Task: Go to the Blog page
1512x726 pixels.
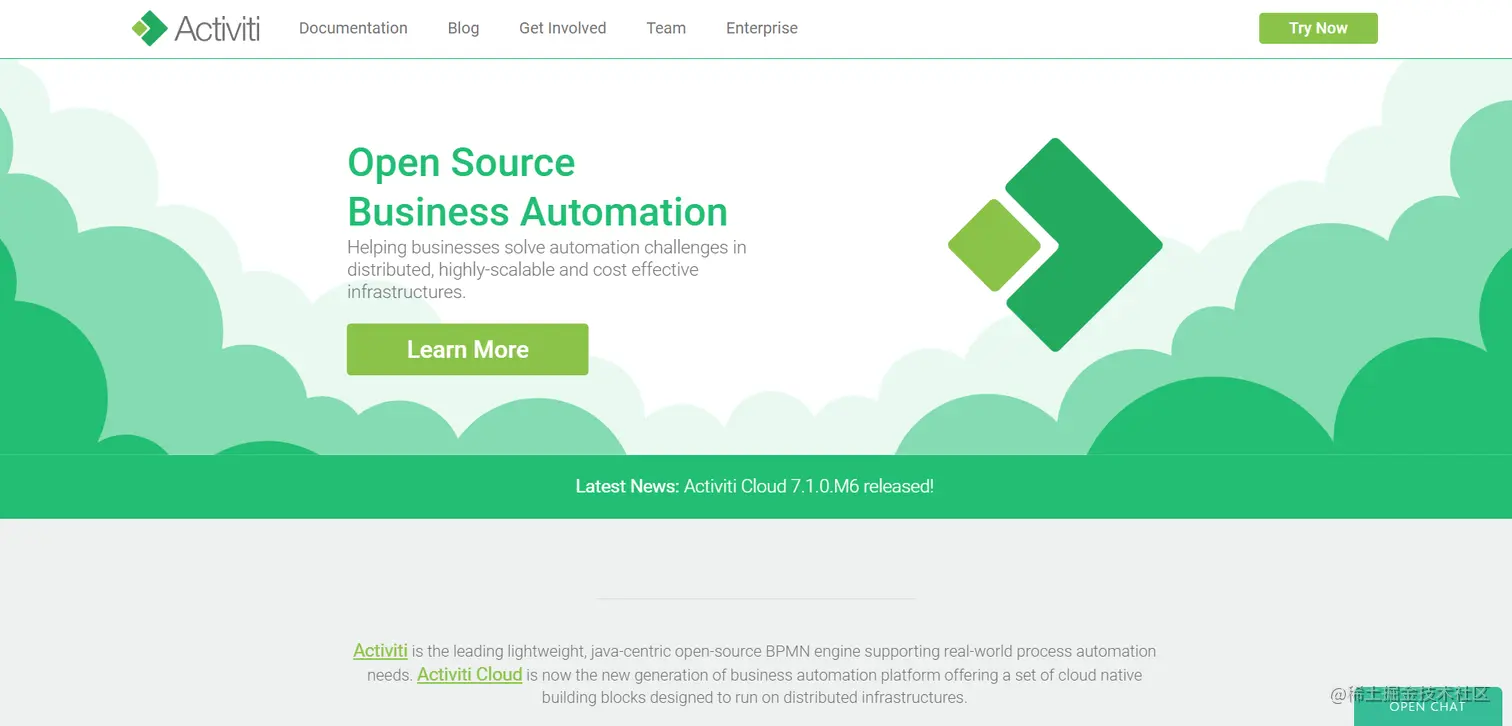Action: click(x=463, y=28)
